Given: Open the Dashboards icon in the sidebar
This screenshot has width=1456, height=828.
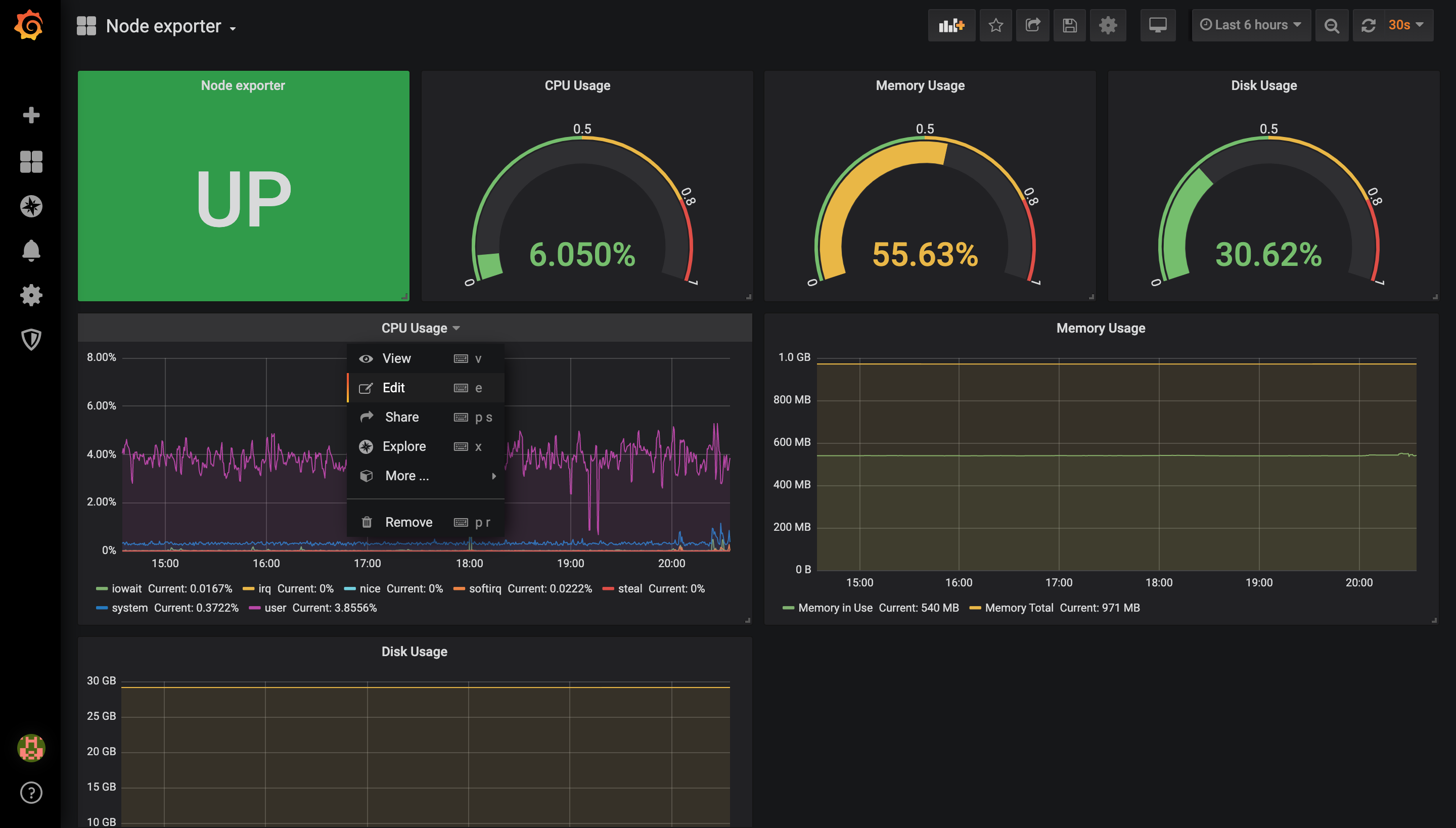Looking at the screenshot, I should [31, 162].
